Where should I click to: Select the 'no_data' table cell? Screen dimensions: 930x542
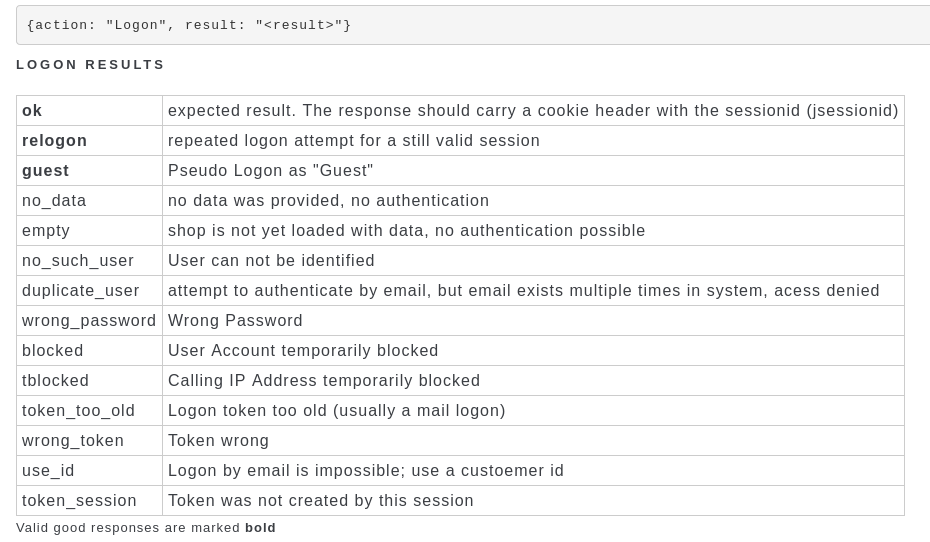click(90, 200)
